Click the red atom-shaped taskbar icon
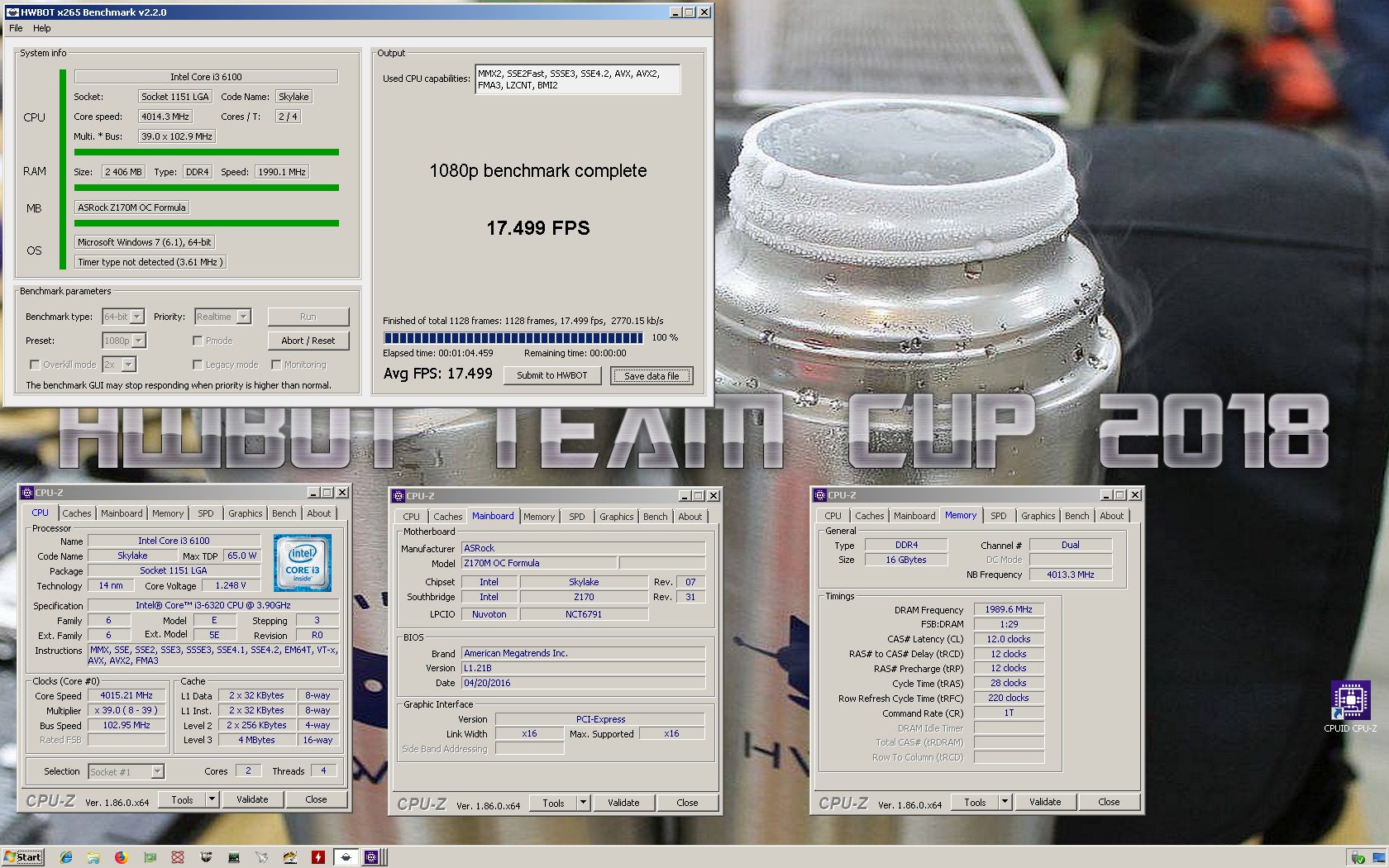The image size is (1389, 868). [178, 857]
